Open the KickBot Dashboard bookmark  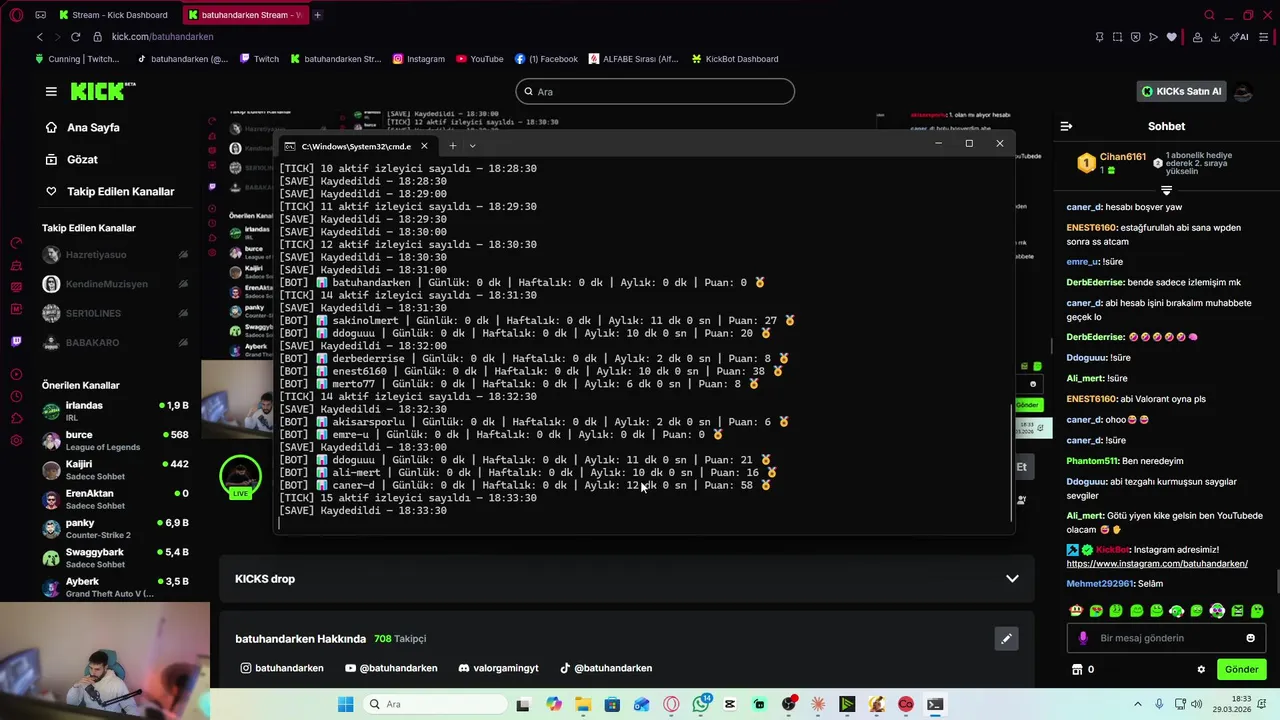(x=734, y=59)
